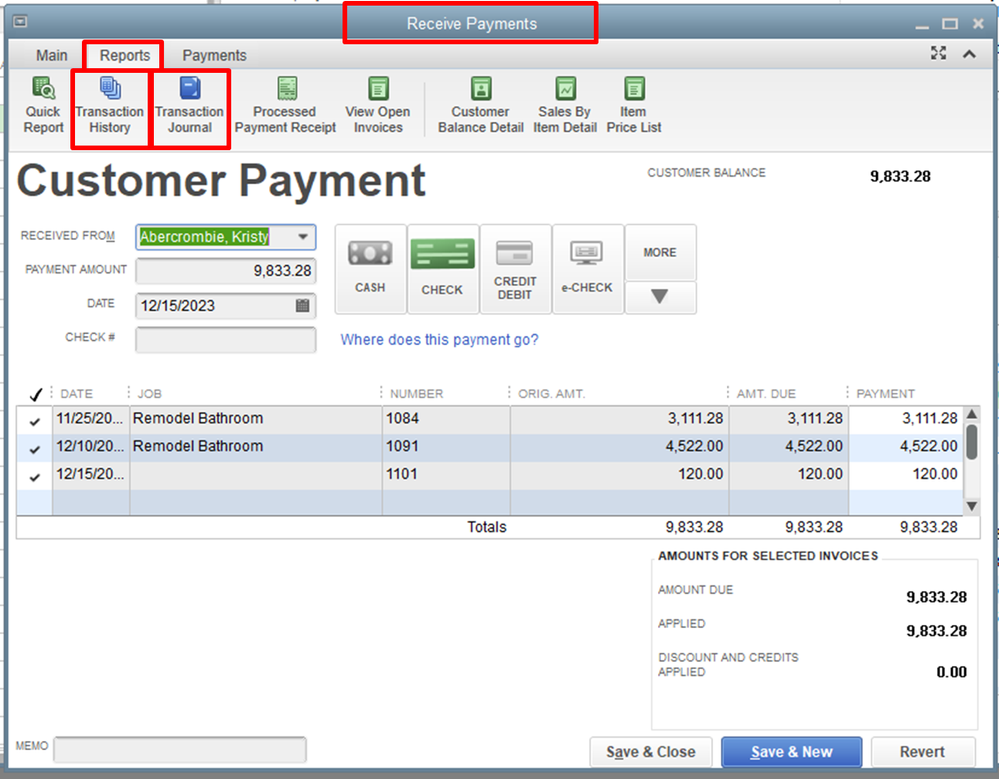
Task: Choose Cash as the payment method
Action: pyautogui.click(x=370, y=267)
